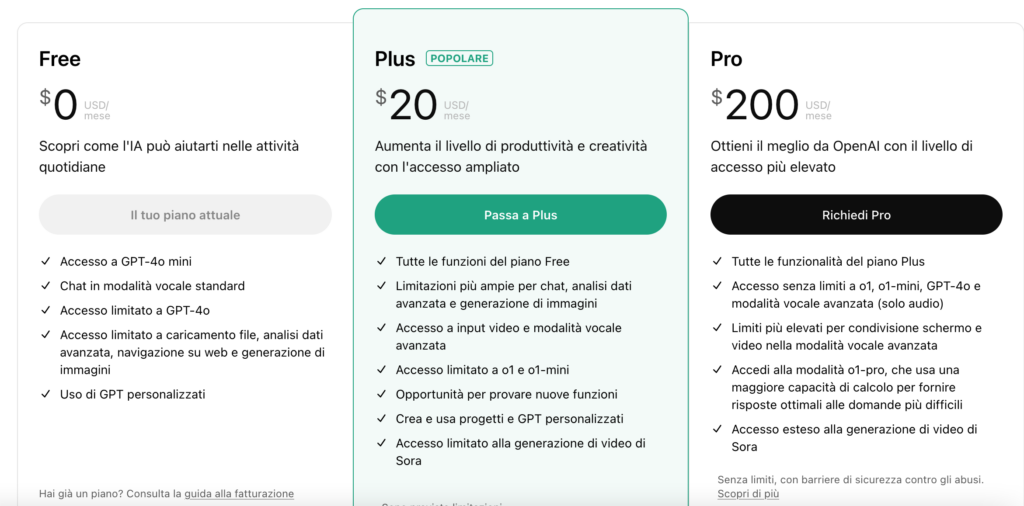Click checkmark beside 'Accesso limitato a o1 e o1-mini'
Image resolution: width=1024 pixels, height=506 pixels.
pyautogui.click(x=382, y=370)
